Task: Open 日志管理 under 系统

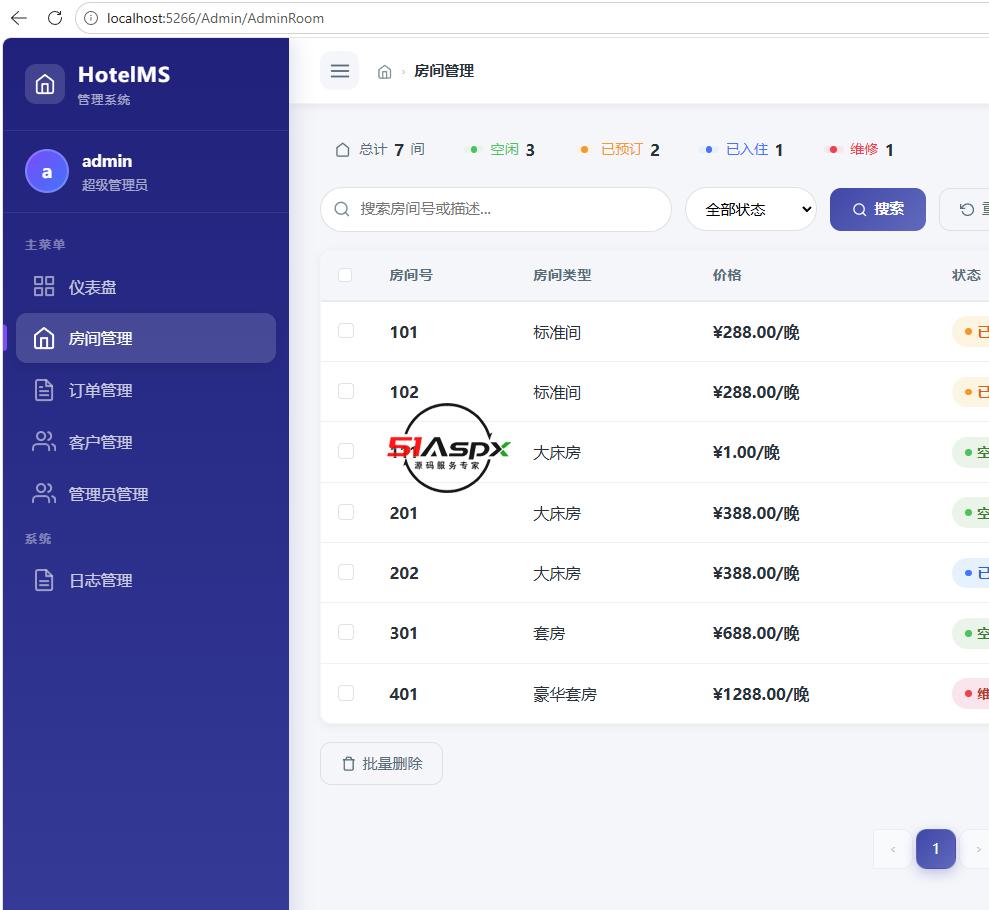Action: (x=146, y=580)
